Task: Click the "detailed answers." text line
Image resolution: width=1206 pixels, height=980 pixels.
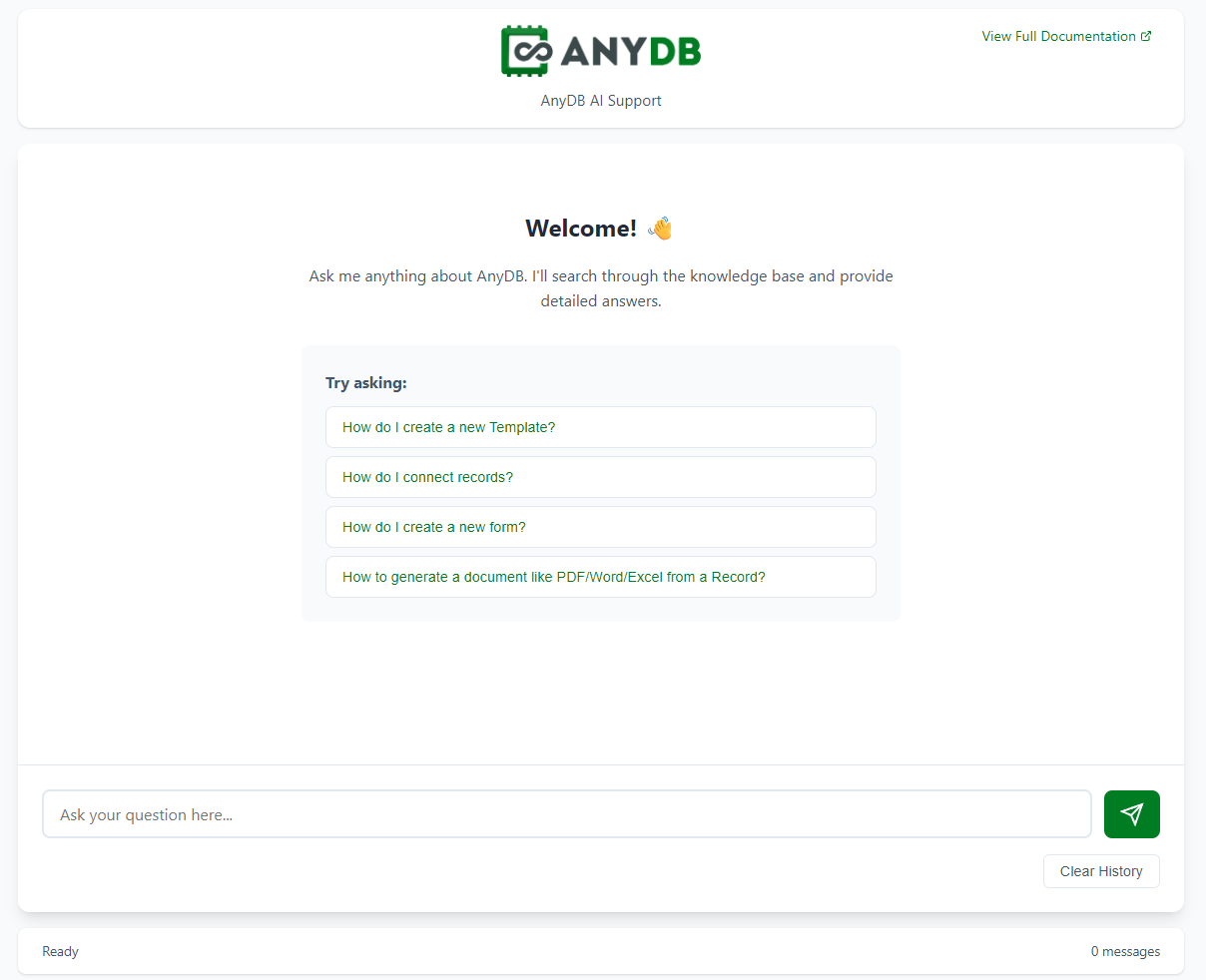Action: coord(601,301)
